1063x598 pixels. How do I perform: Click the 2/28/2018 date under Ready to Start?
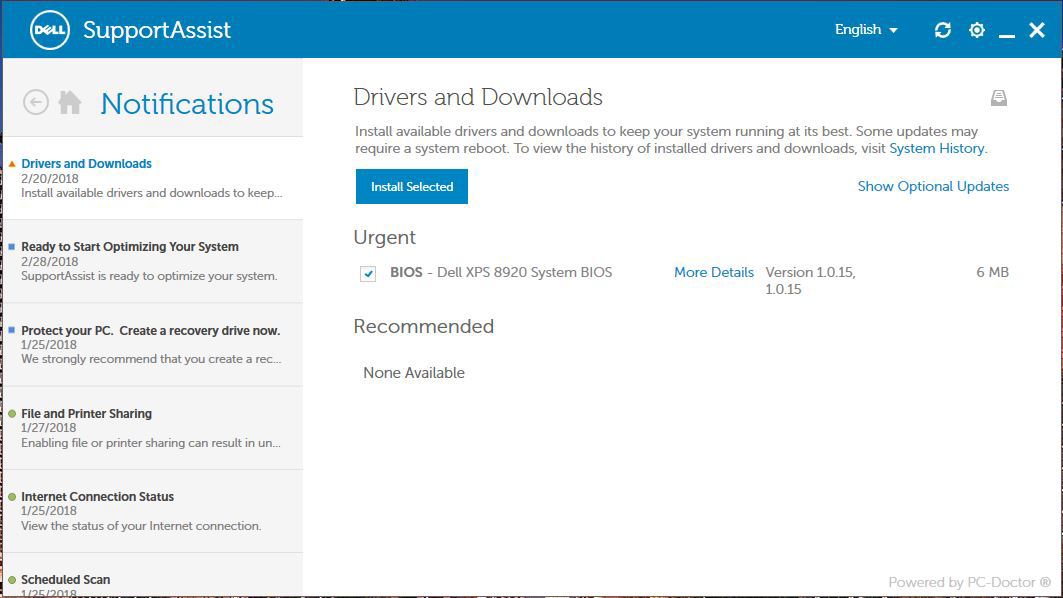[49, 262]
